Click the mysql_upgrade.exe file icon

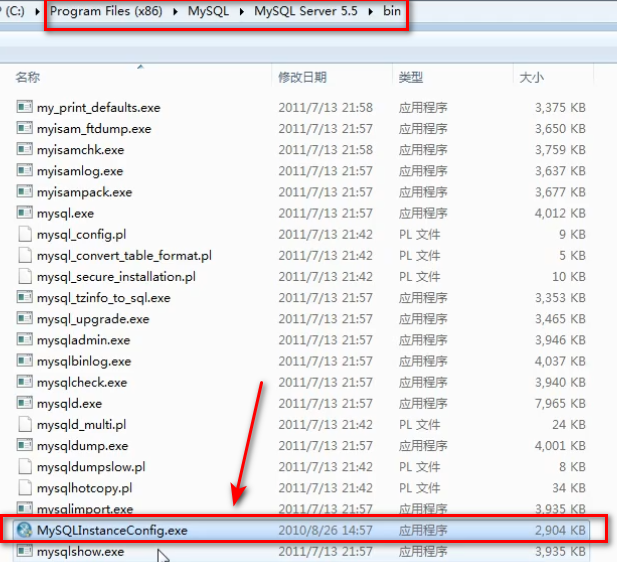click(x=24, y=318)
